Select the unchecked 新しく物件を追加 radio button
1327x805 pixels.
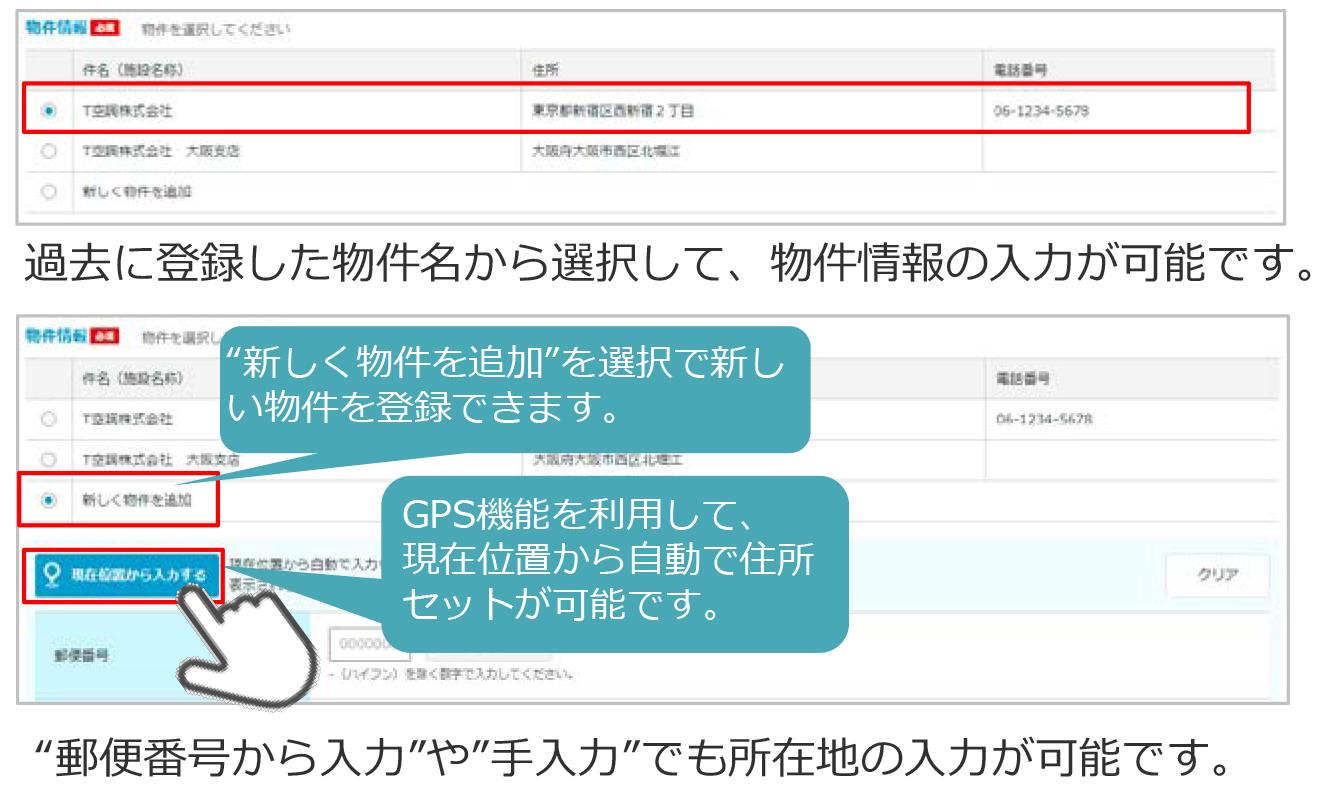(49, 192)
